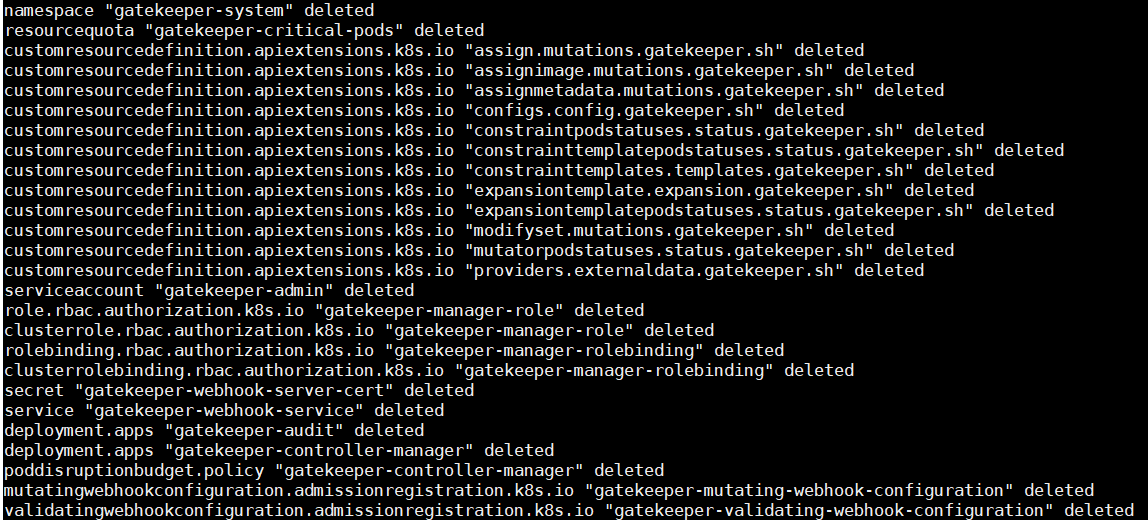Click the namespace "gatekeeper-system" deleted line

[x=189, y=11]
